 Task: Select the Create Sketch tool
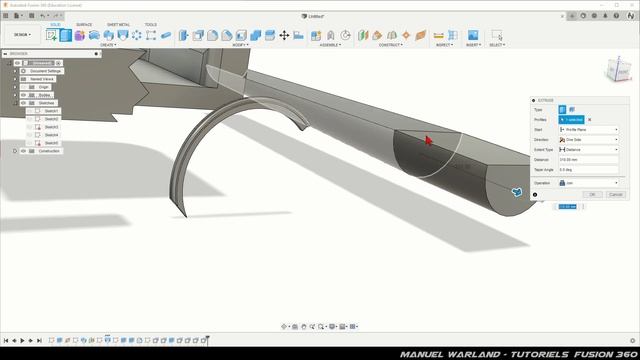click(x=51, y=35)
